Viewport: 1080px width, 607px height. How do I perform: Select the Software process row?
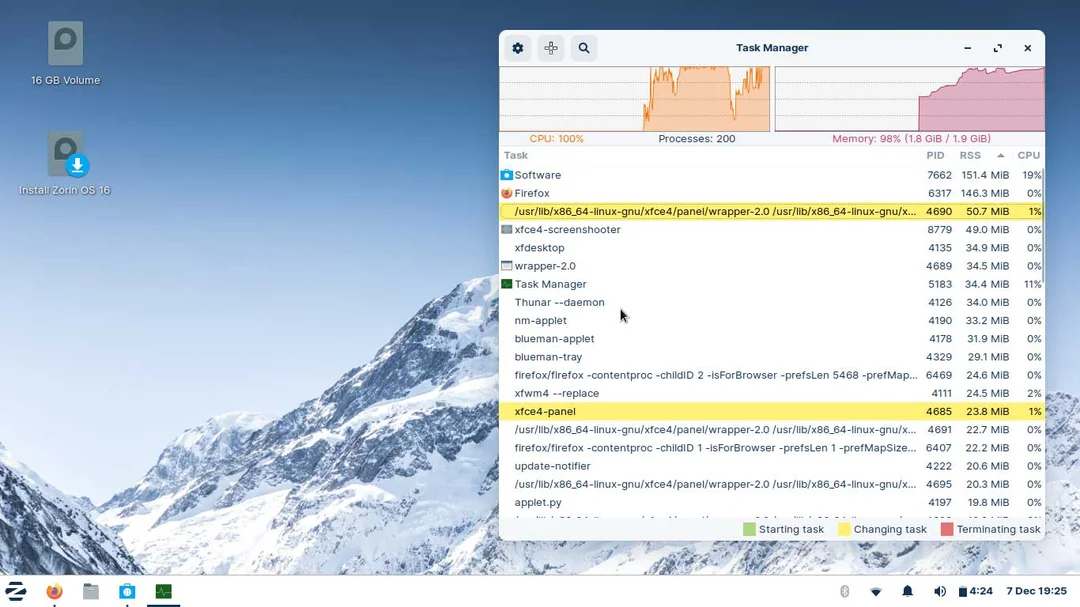[x=771, y=175]
